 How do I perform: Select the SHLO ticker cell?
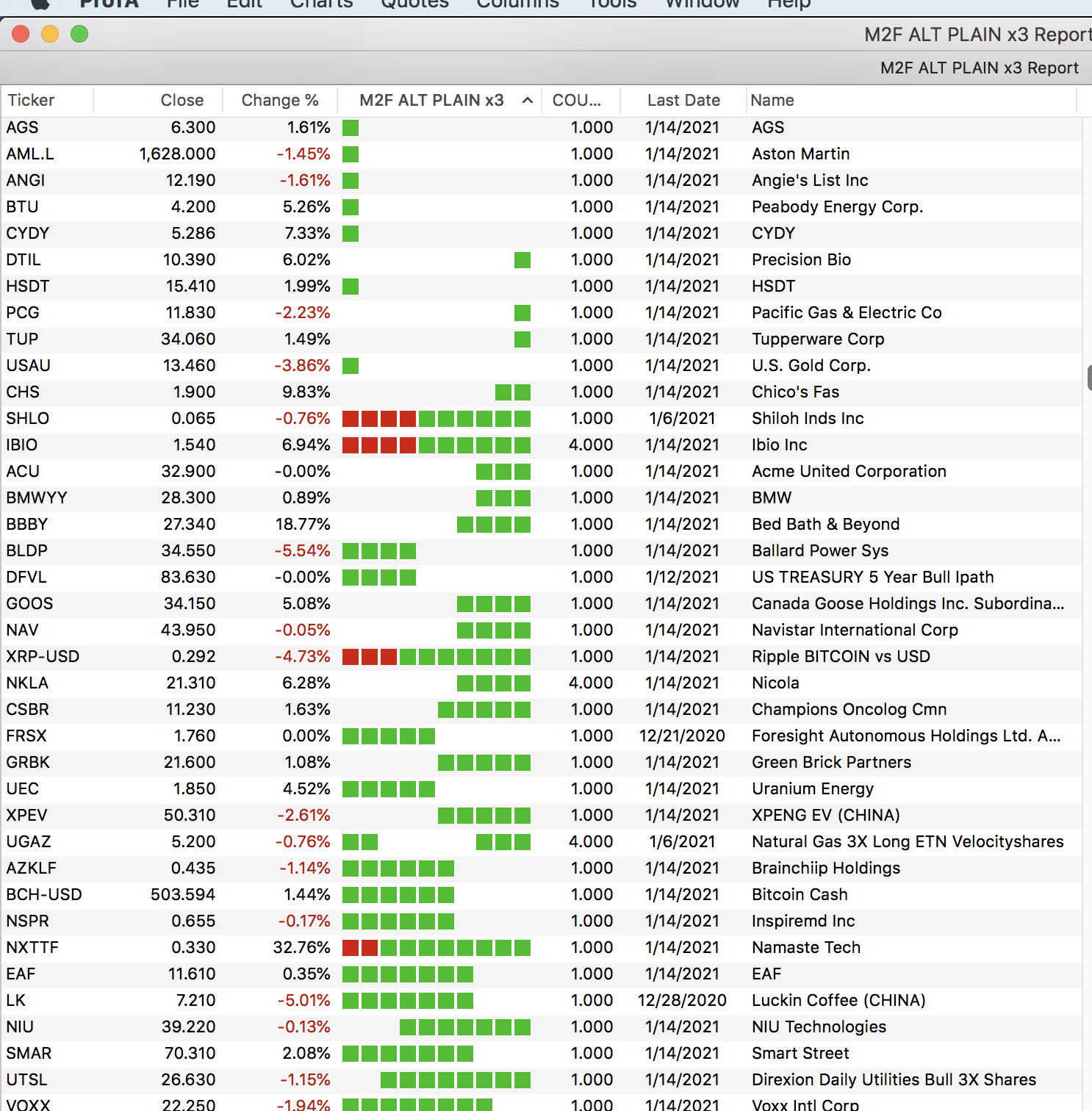click(28, 418)
